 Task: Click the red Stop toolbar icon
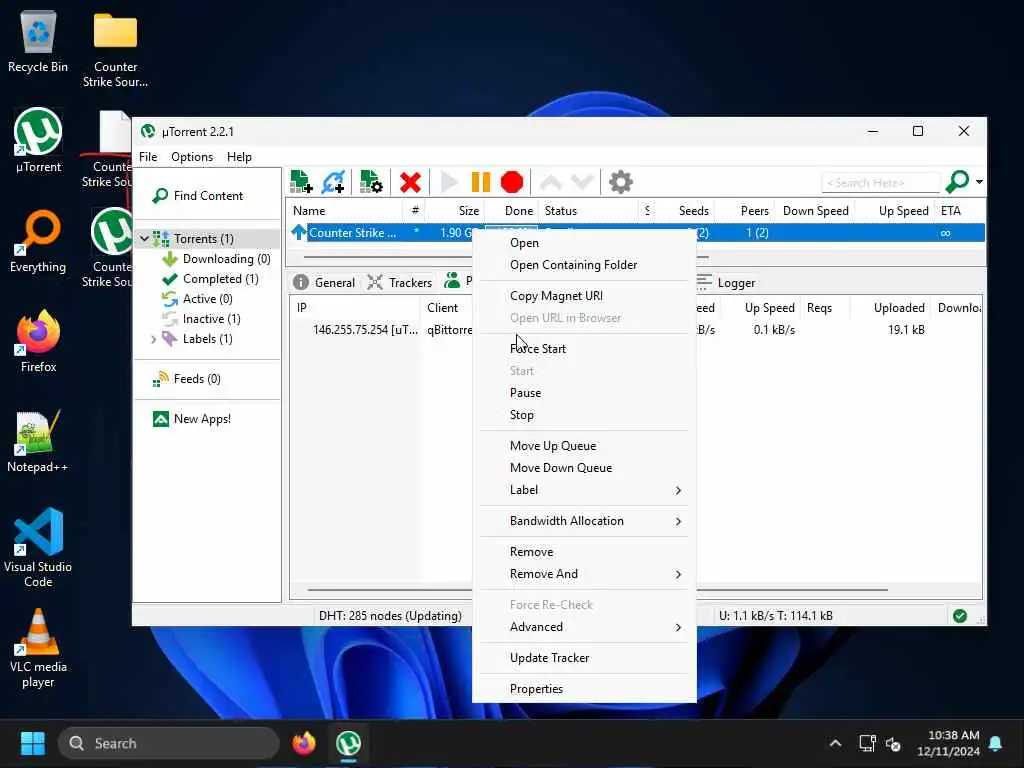(512, 182)
